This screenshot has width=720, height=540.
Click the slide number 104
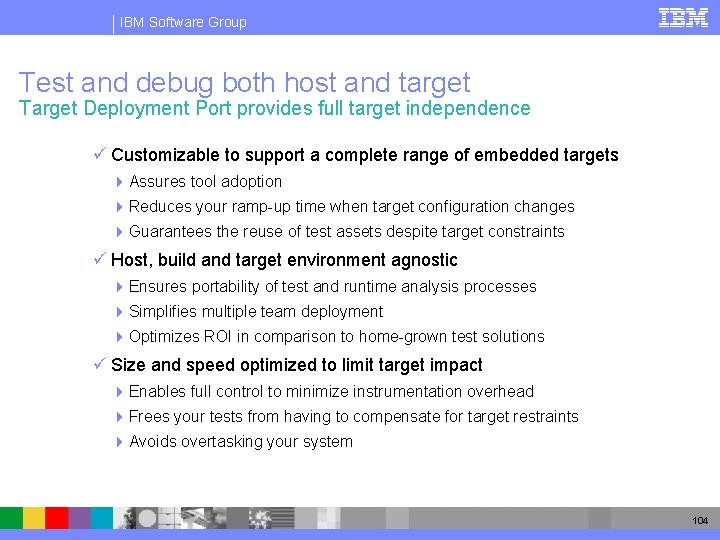[700, 520]
